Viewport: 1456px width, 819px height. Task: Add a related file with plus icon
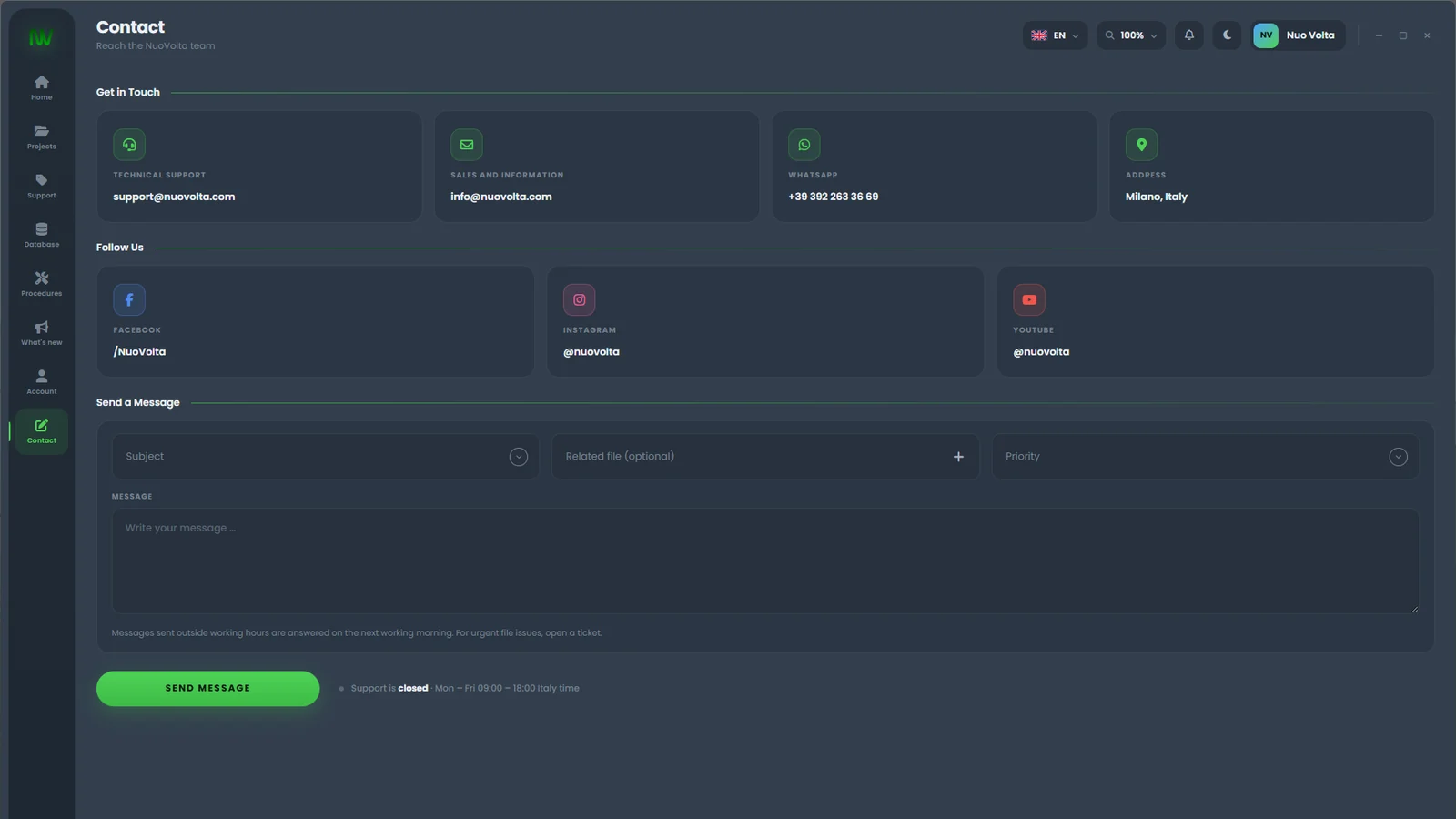(958, 457)
